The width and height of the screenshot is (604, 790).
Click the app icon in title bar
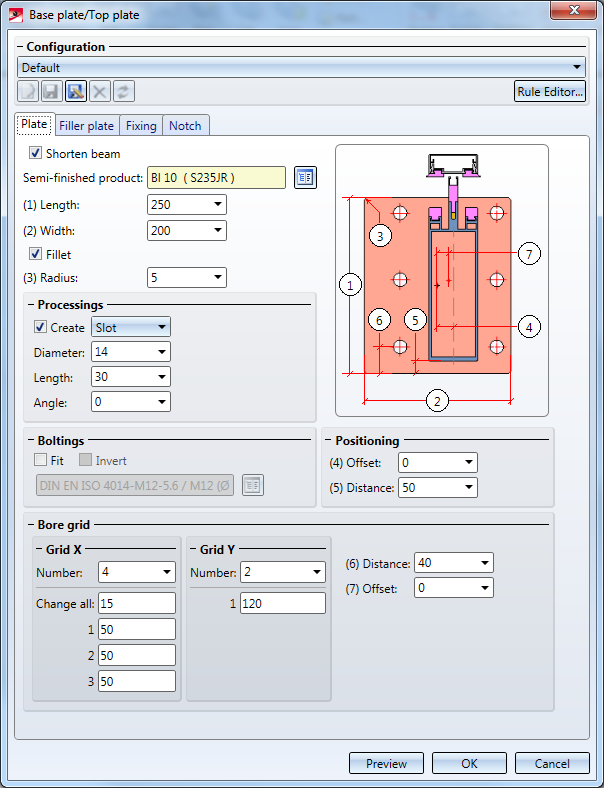(x=16, y=15)
